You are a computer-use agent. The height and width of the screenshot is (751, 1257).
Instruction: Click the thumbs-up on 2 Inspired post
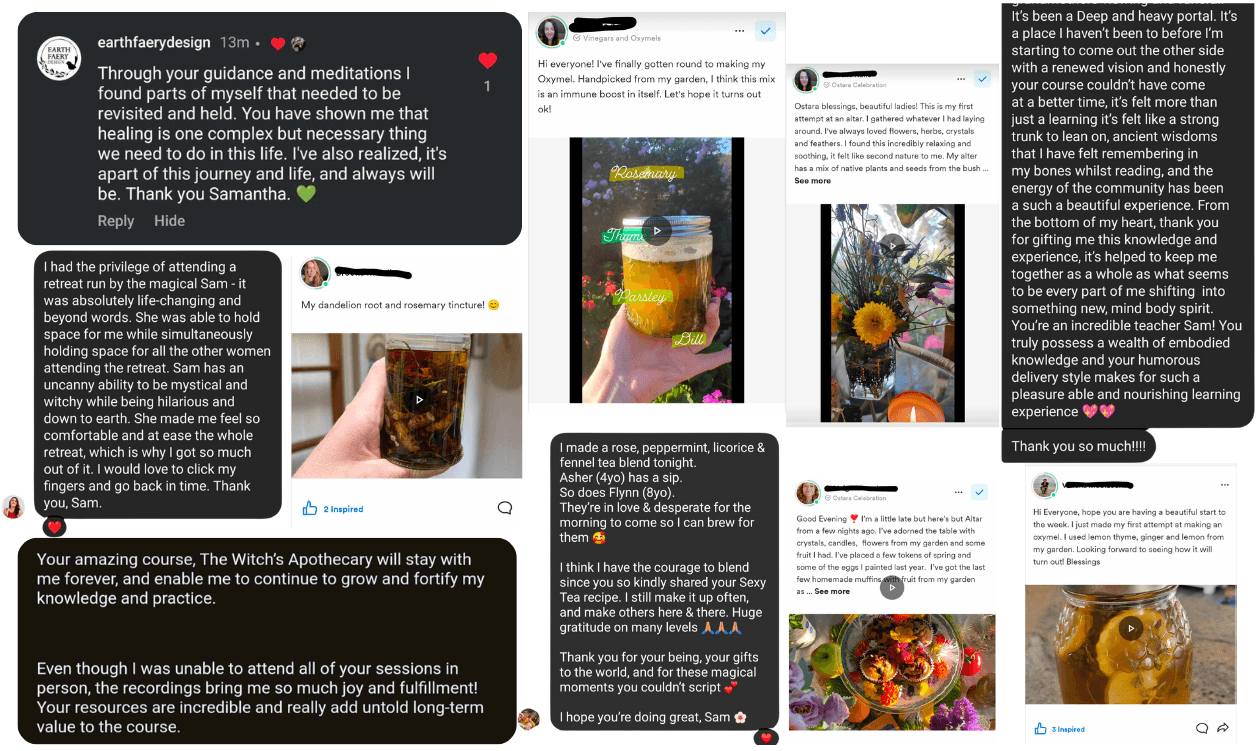point(310,508)
